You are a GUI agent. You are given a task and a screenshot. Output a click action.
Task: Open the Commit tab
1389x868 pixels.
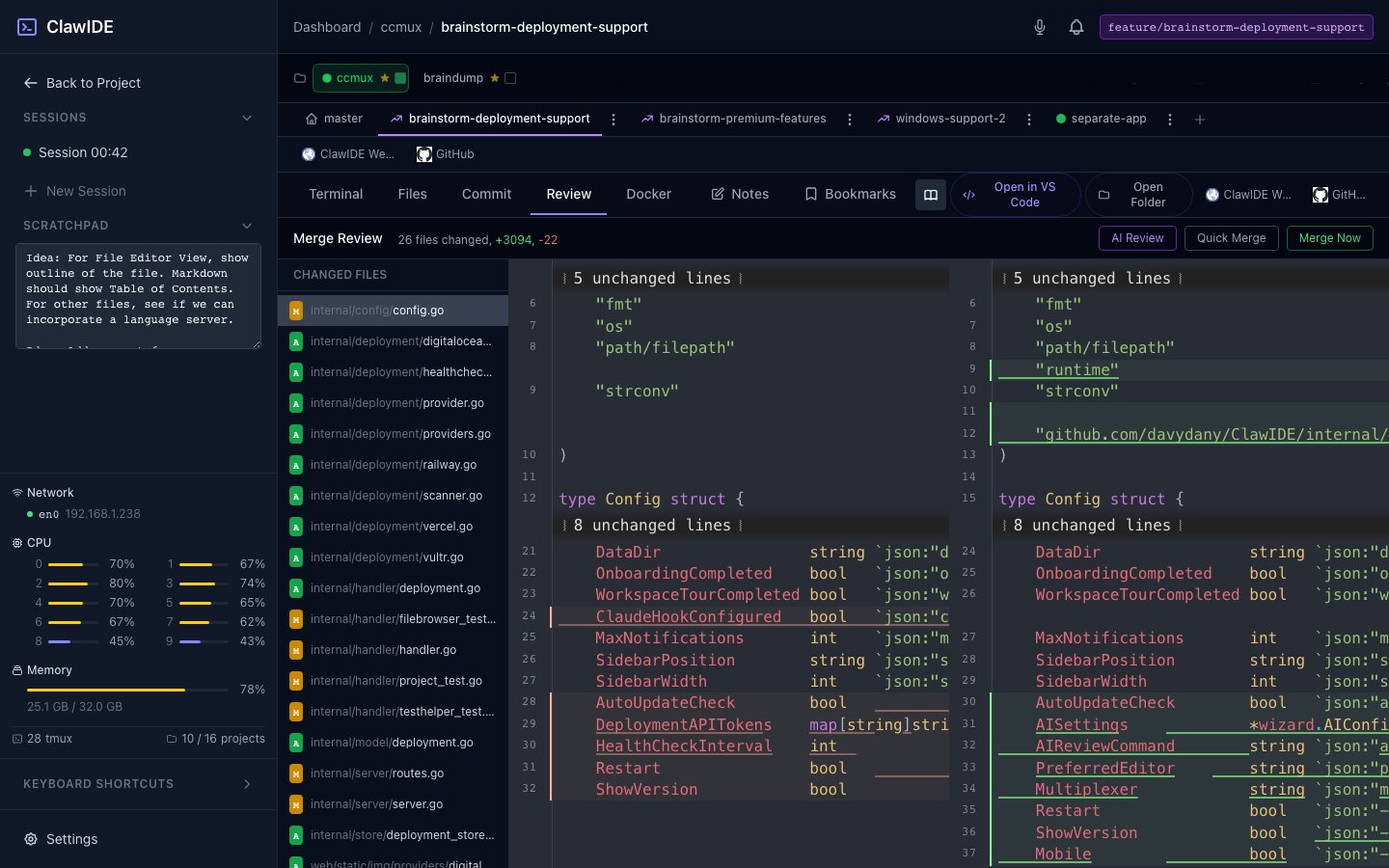pos(486,194)
